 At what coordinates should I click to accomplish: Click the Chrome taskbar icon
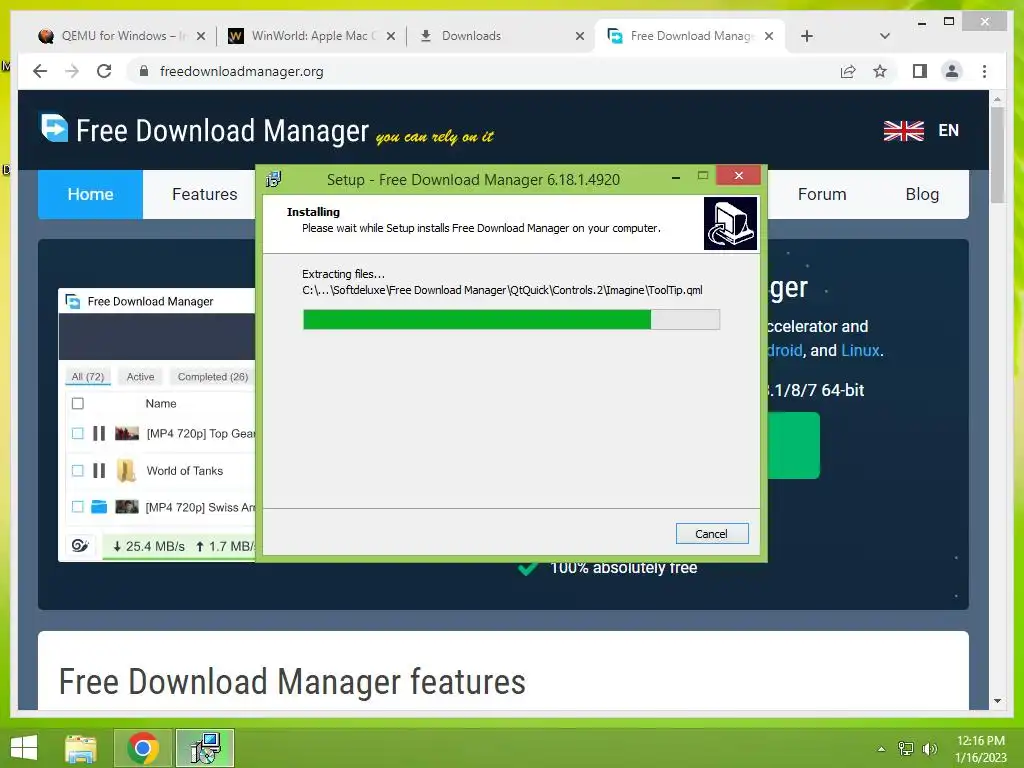coord(143,748)
